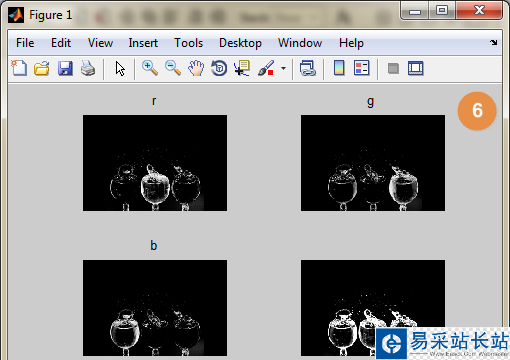Viewport: 510px width, 360px height.
Task: Select the Edit Plot arrow tool
Action: [120, 69]
